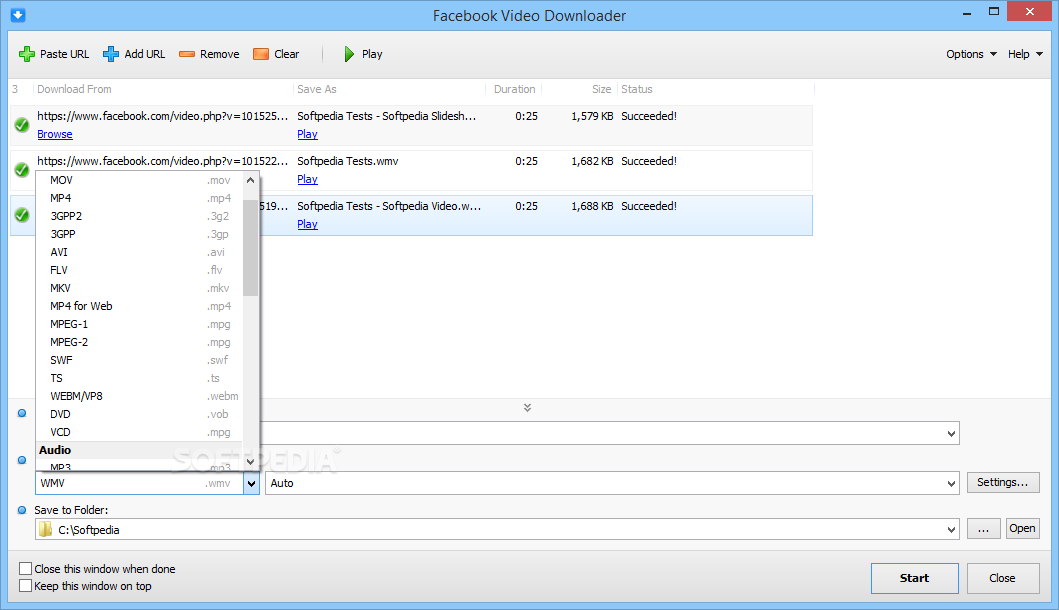Click the Status column header
This screenshot has width=1059, height=610.
637,89
